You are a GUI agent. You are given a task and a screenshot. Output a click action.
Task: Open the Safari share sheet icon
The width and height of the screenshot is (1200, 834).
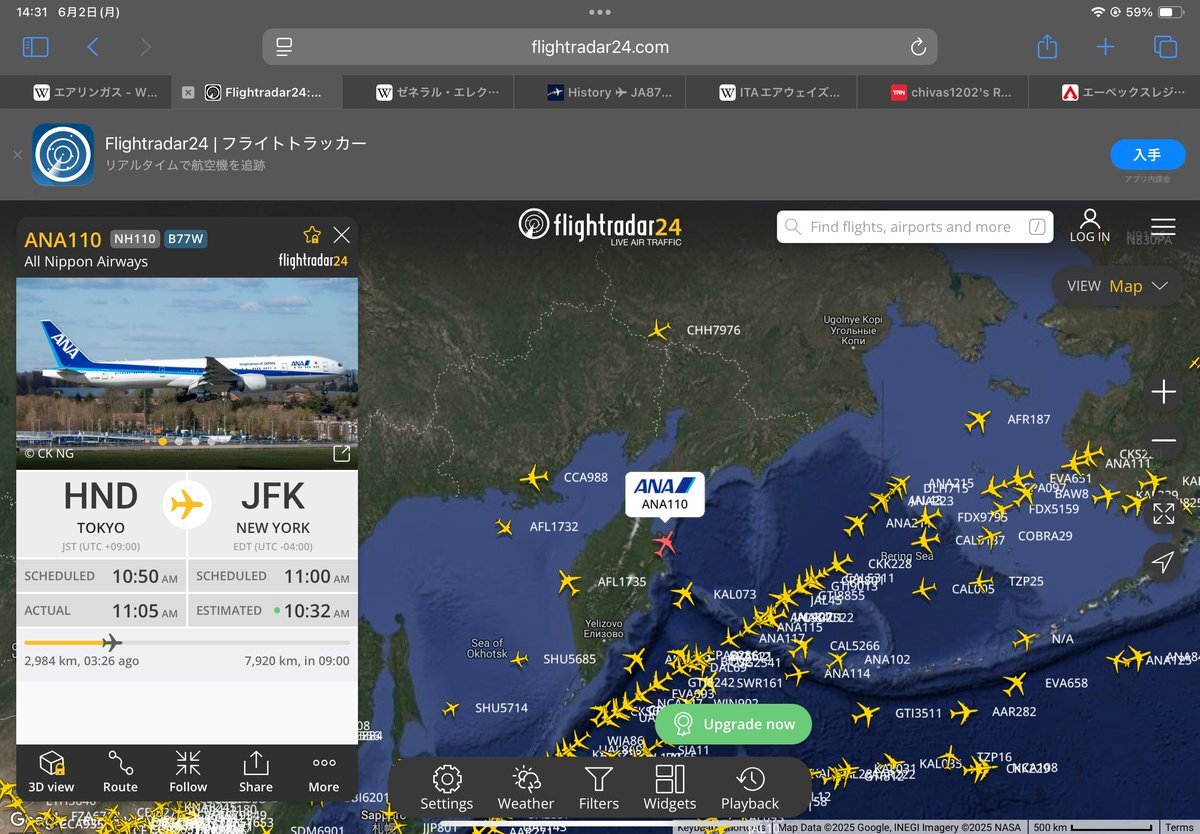1047,46
